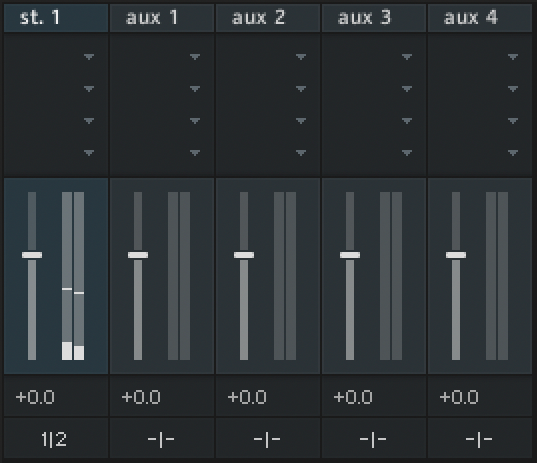Open fourth insert slot dropdown on aux 3

407,153
